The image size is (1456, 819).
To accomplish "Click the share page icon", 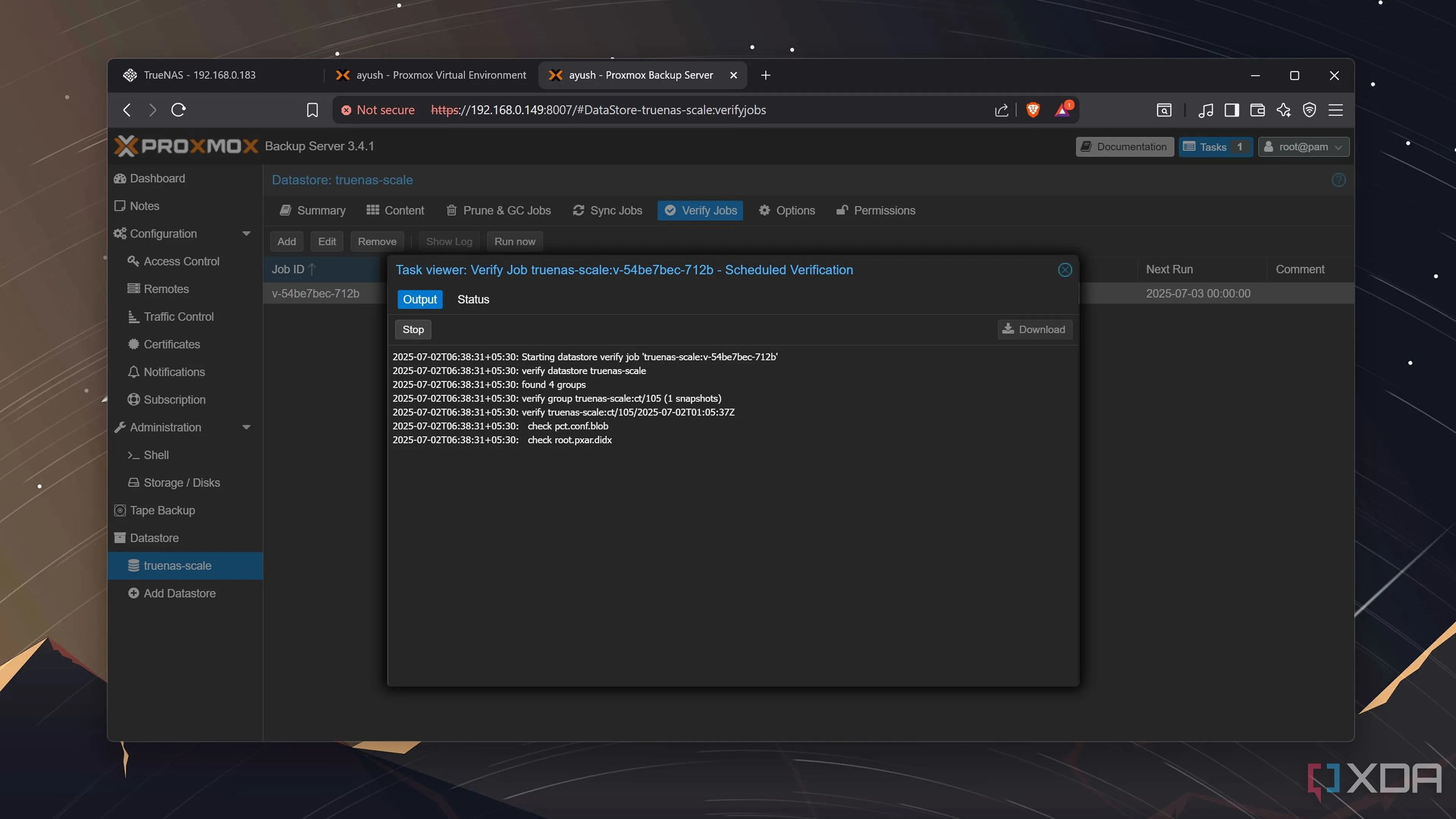I will point(1001,110).
